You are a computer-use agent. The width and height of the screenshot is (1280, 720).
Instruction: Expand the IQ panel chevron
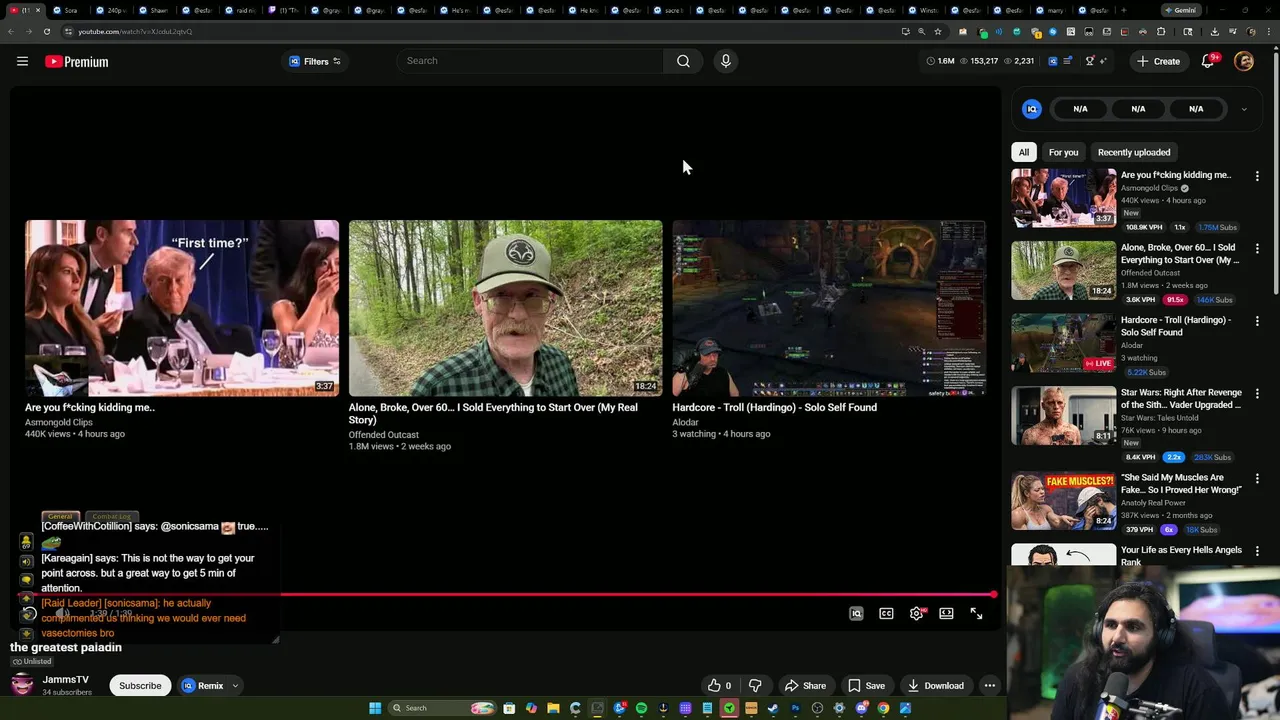point(1244,109)
